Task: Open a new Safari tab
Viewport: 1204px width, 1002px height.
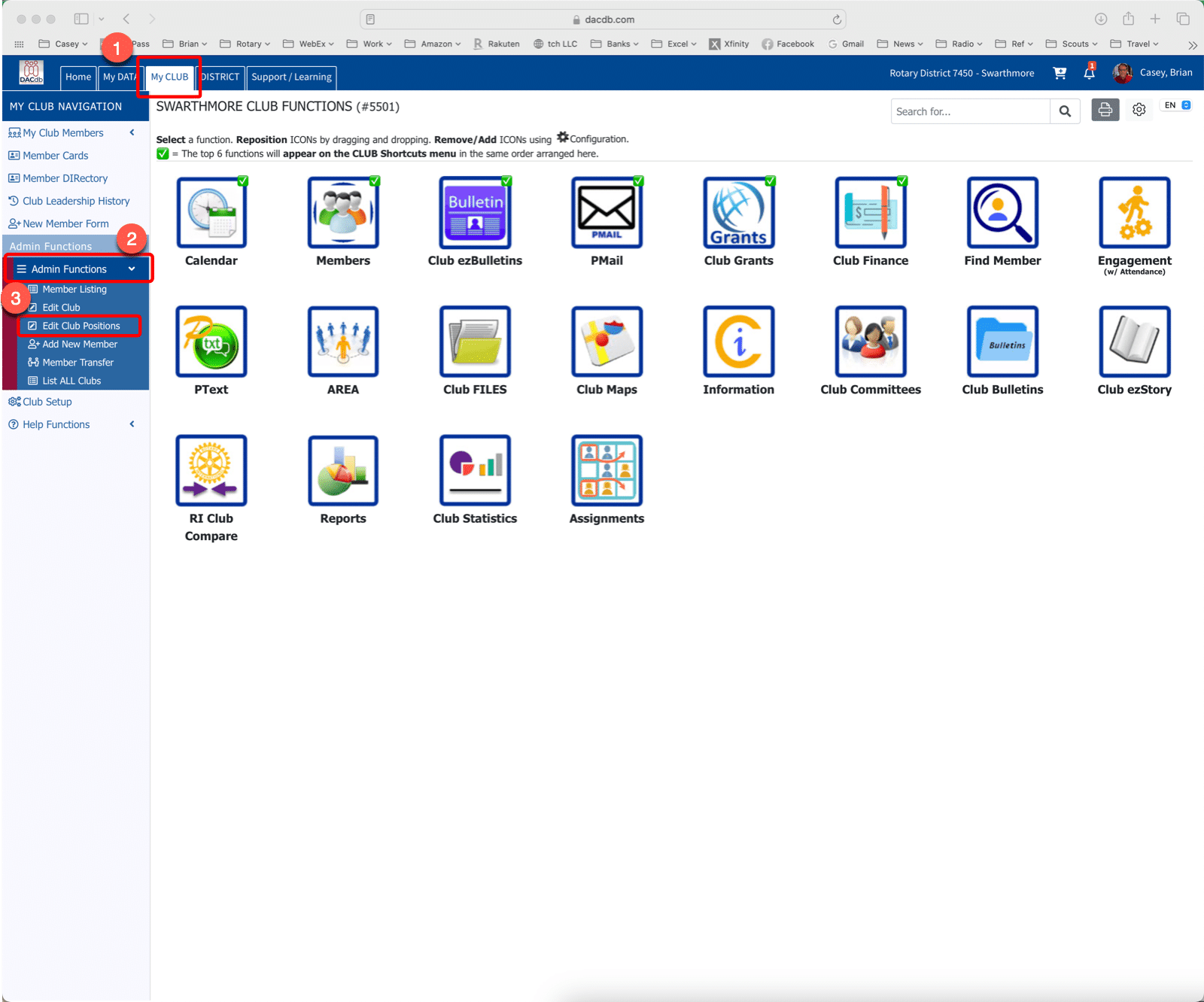Action: (x=1155, y=19)
